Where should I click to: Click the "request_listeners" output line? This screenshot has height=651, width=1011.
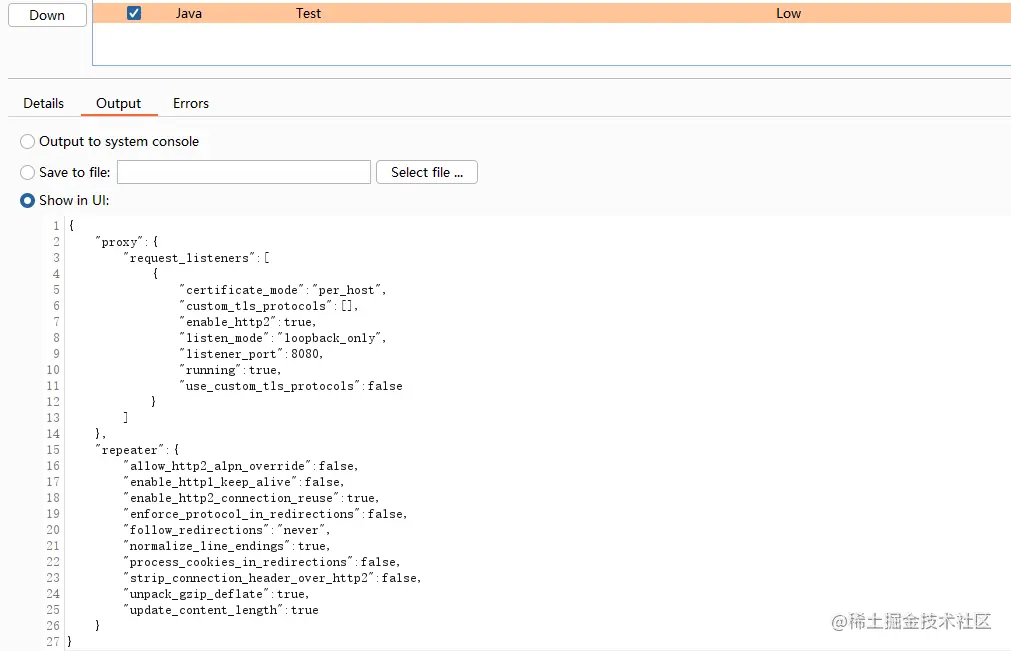point(197,258)
